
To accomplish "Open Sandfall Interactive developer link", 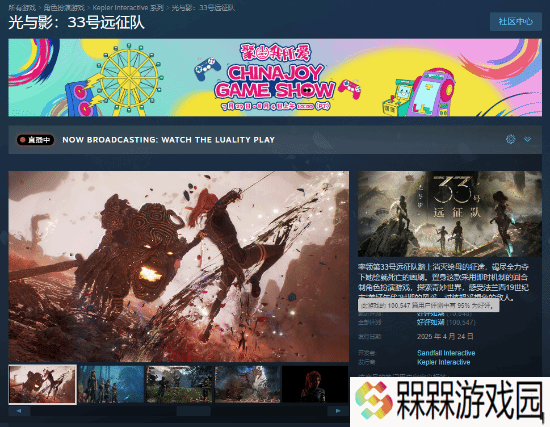I will (x=446, y=353).
